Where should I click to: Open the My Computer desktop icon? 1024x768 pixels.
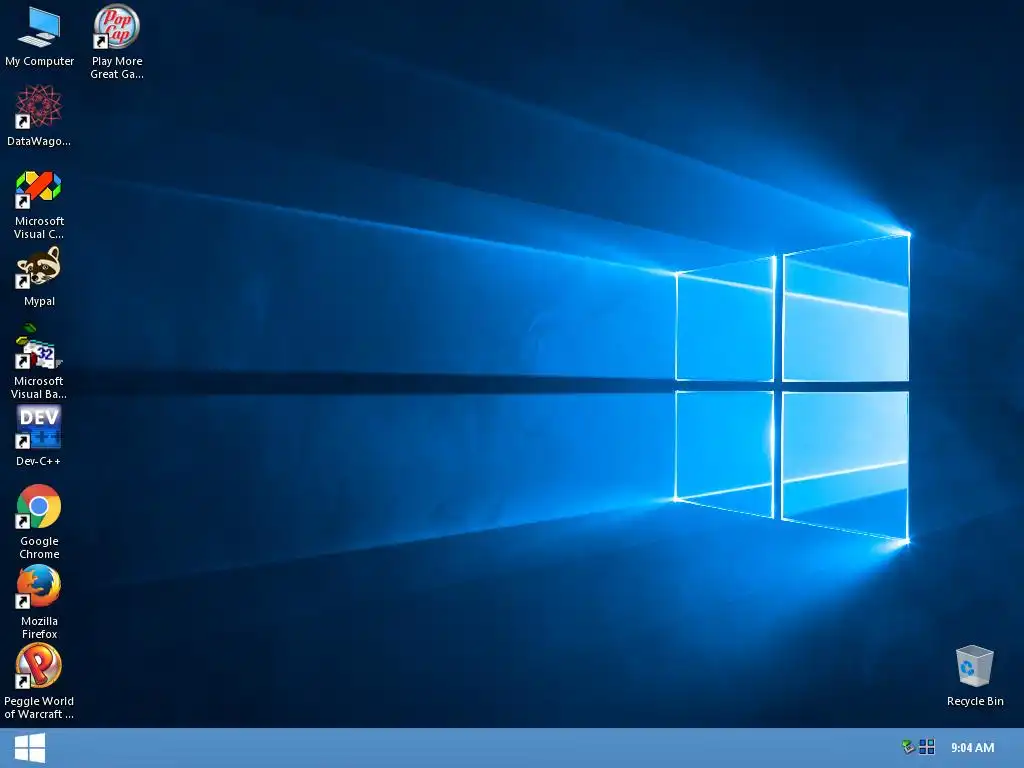click(x=39, y=29)
